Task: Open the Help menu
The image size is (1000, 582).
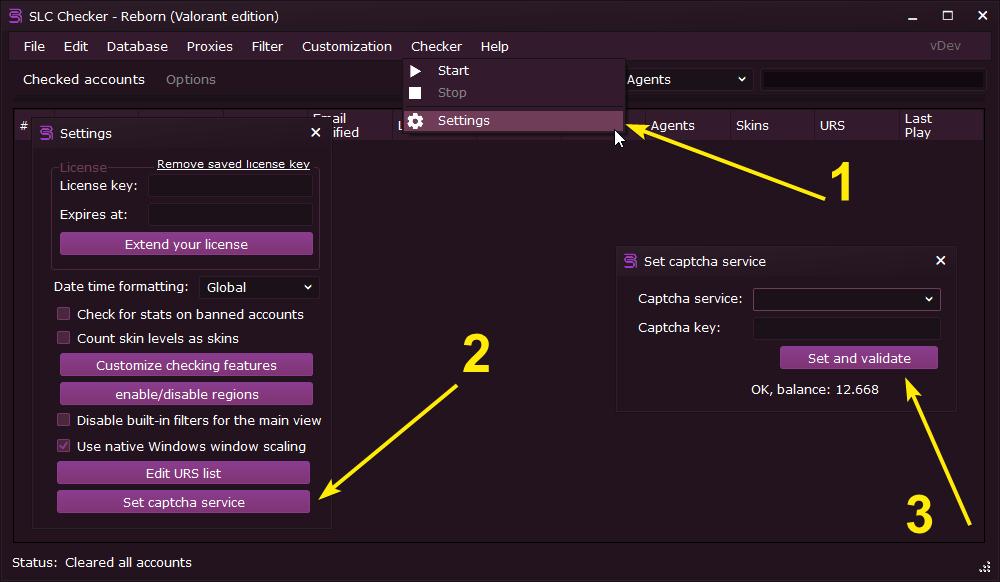Action: (x=494, y=47)
